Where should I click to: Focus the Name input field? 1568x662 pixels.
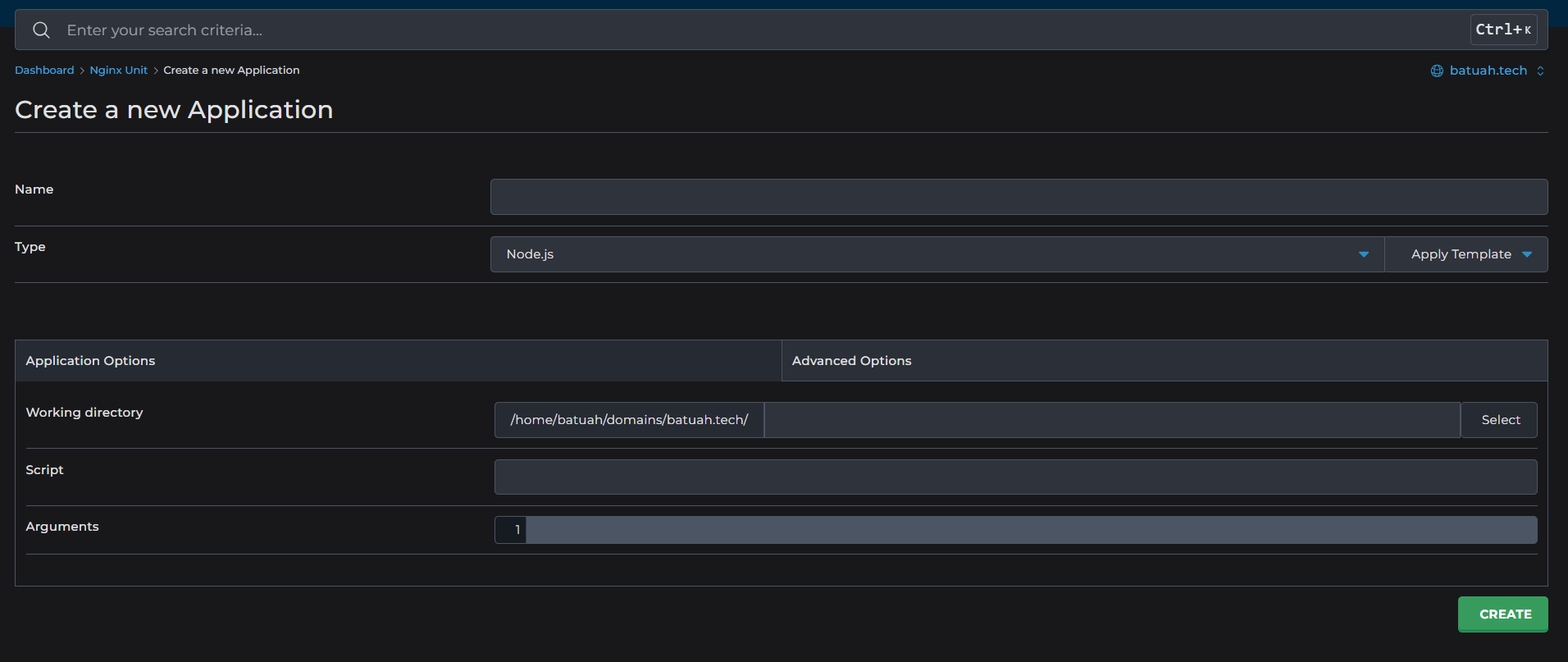pyautogui.click(x=1019, y=197)
